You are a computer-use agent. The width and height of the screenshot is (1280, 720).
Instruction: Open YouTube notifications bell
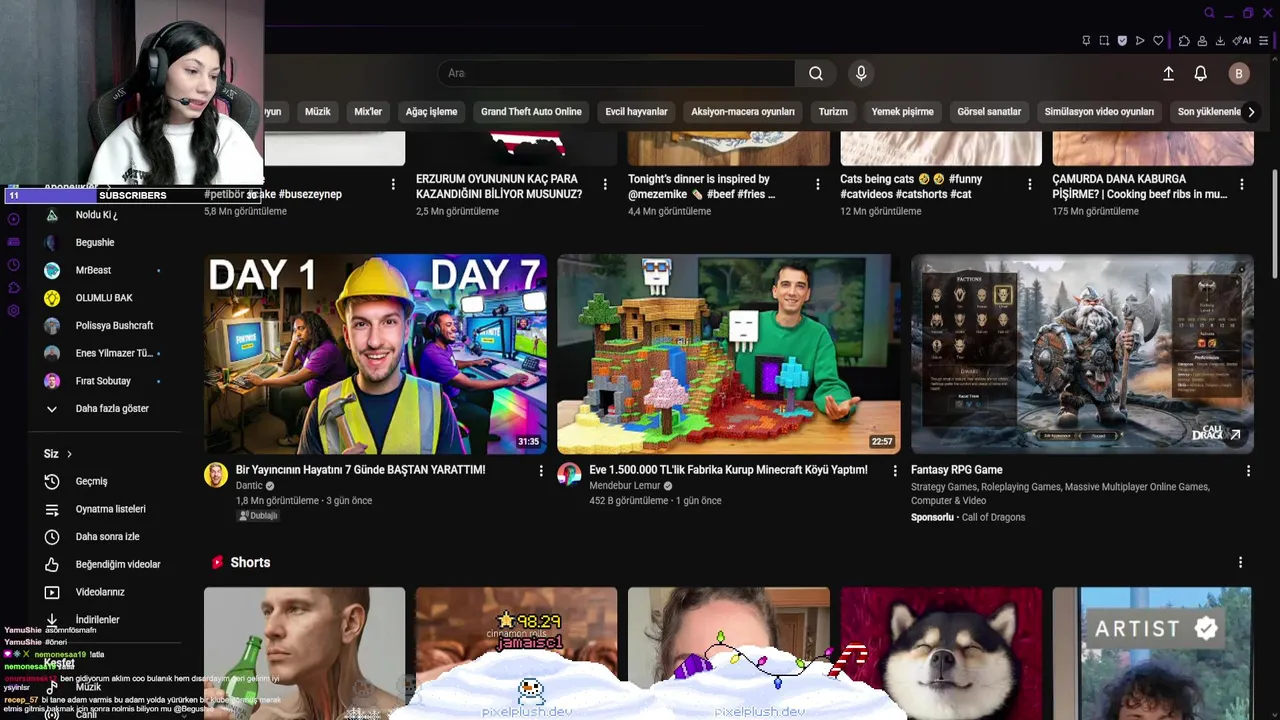point(1200,73)
